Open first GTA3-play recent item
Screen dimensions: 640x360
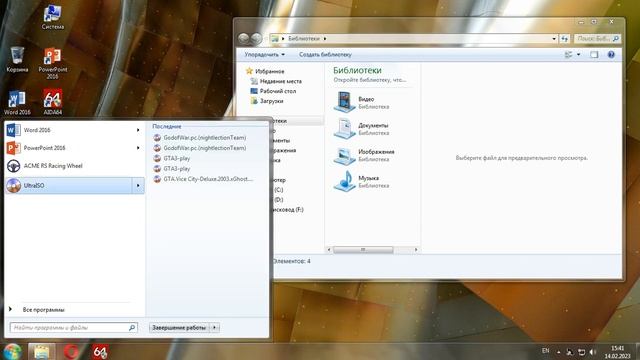coord(172,158)
